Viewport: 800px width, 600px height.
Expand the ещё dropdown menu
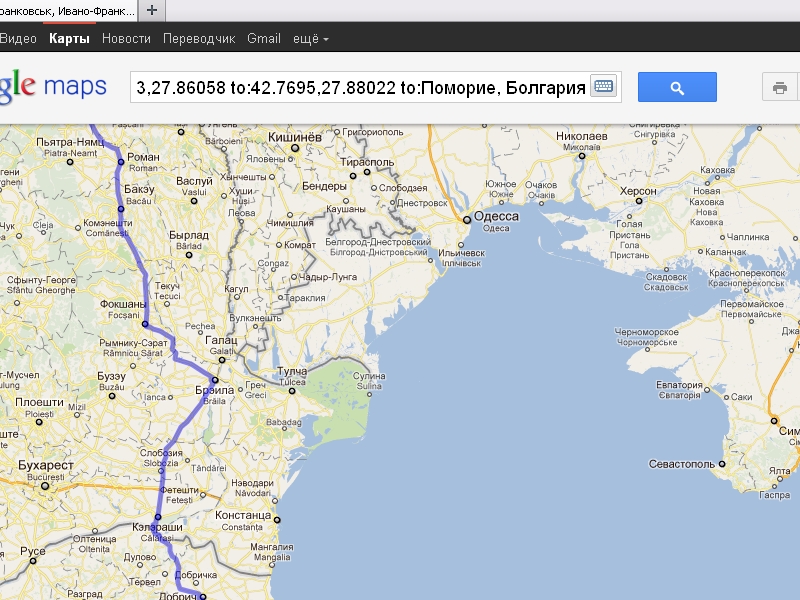tap(310, 39)
